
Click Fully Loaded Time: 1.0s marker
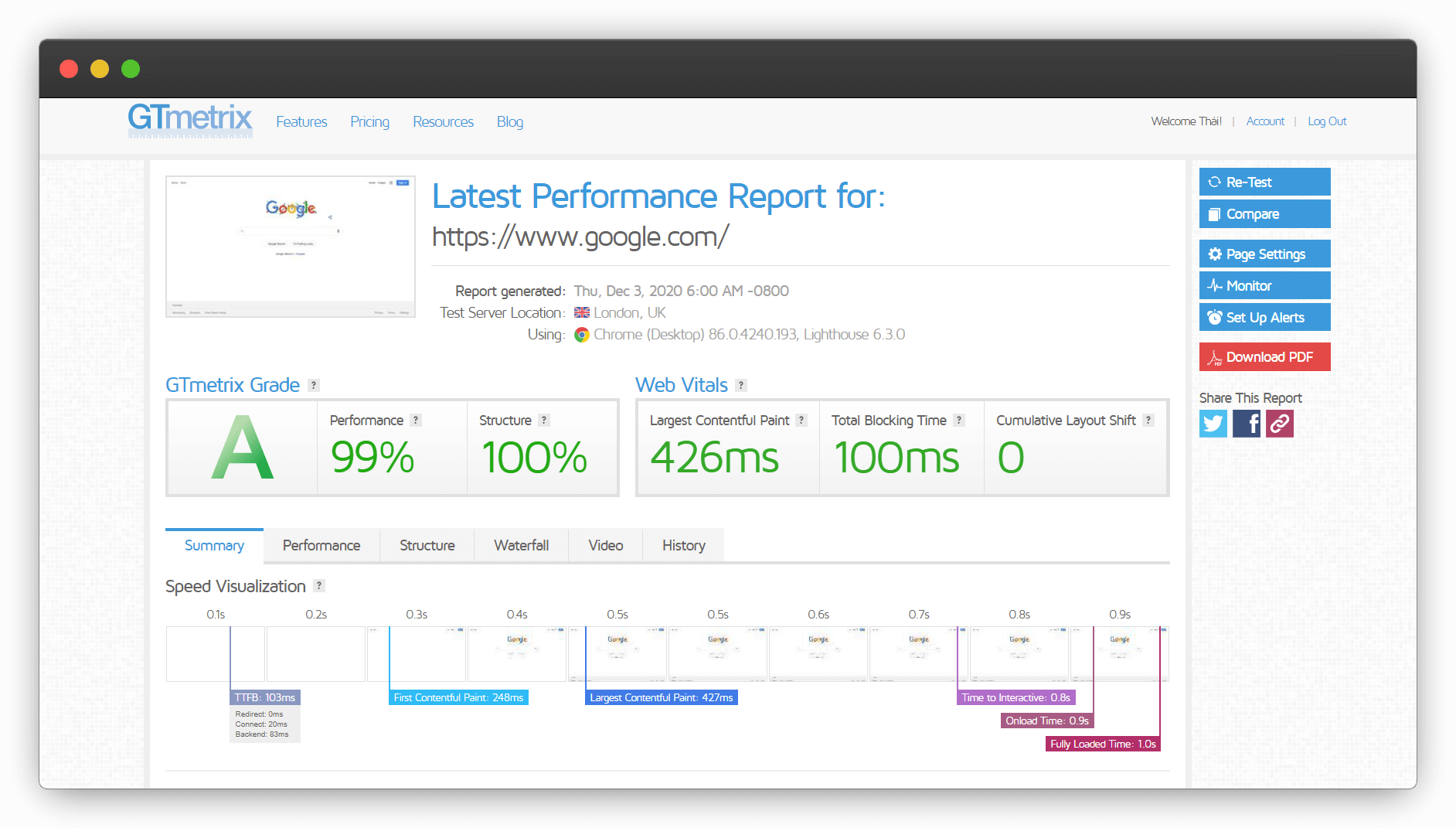click(x=1103, y=744)
